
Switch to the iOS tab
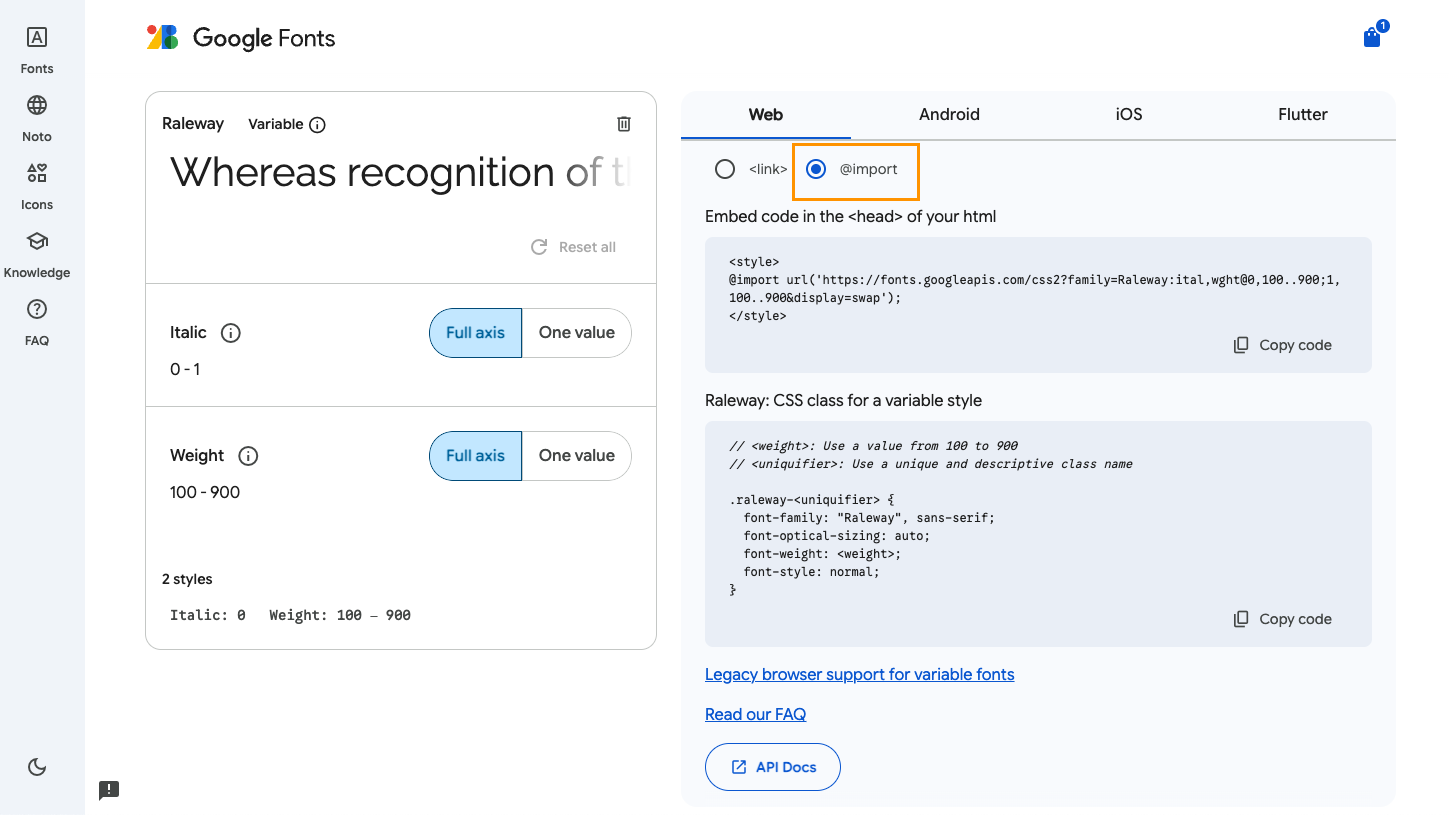coord(1129,114)
